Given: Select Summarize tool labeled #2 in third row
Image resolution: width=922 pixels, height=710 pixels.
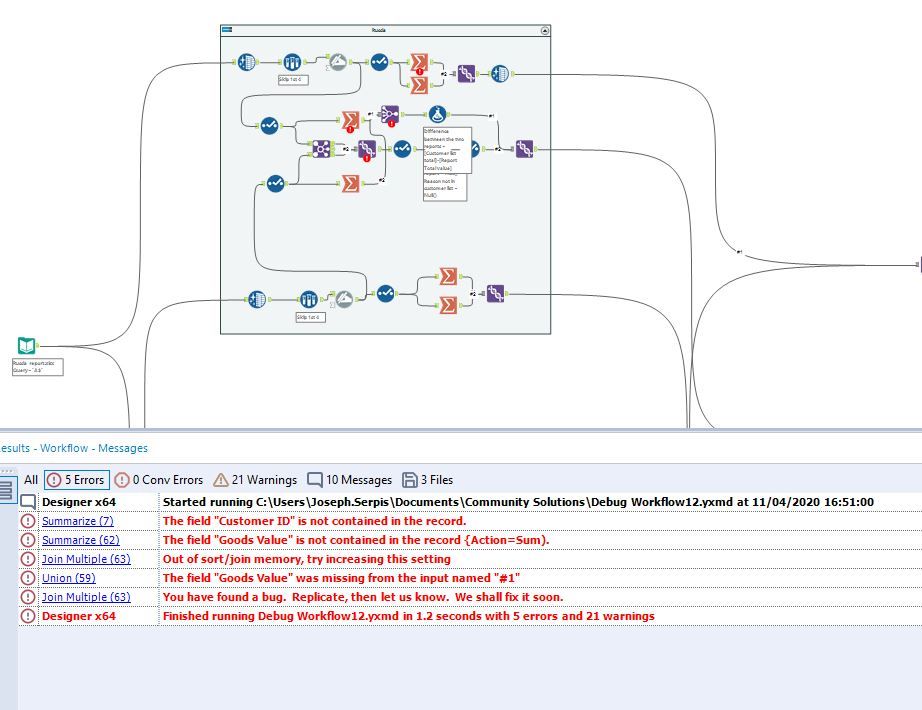Looking at the screenshot, I should click(x=350, y=184).
